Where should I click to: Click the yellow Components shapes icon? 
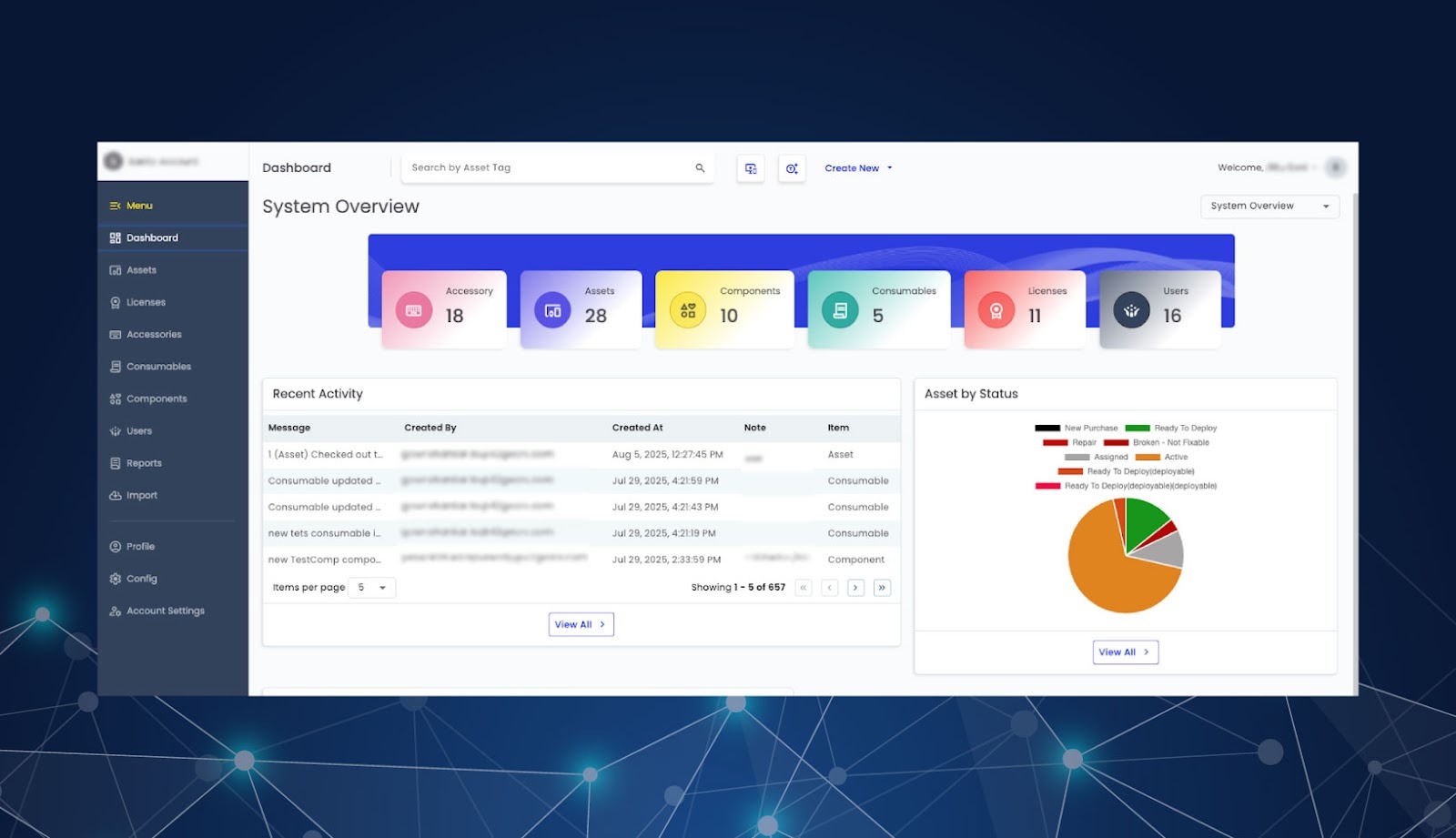pyautogui.click(x=688, y=310)
